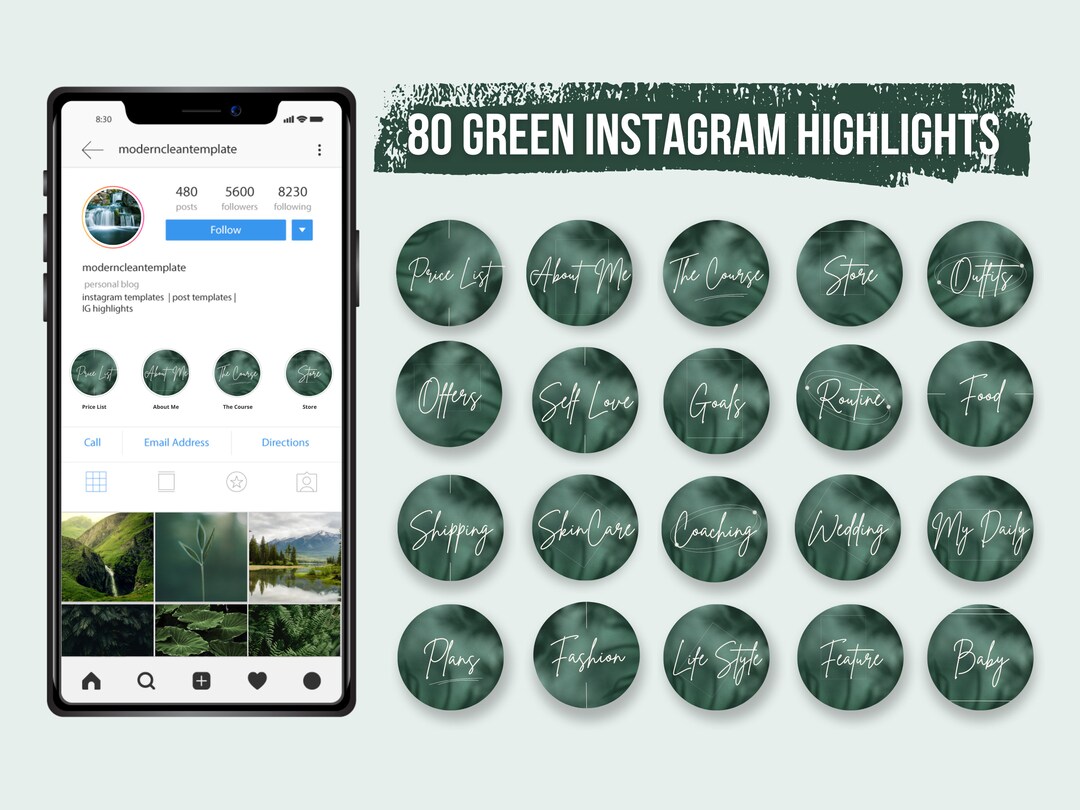Tap the Home icon in bottom navigation
Image resolution: width=1080 pixels, height=810 pixels.
click(x=91, y=681)
